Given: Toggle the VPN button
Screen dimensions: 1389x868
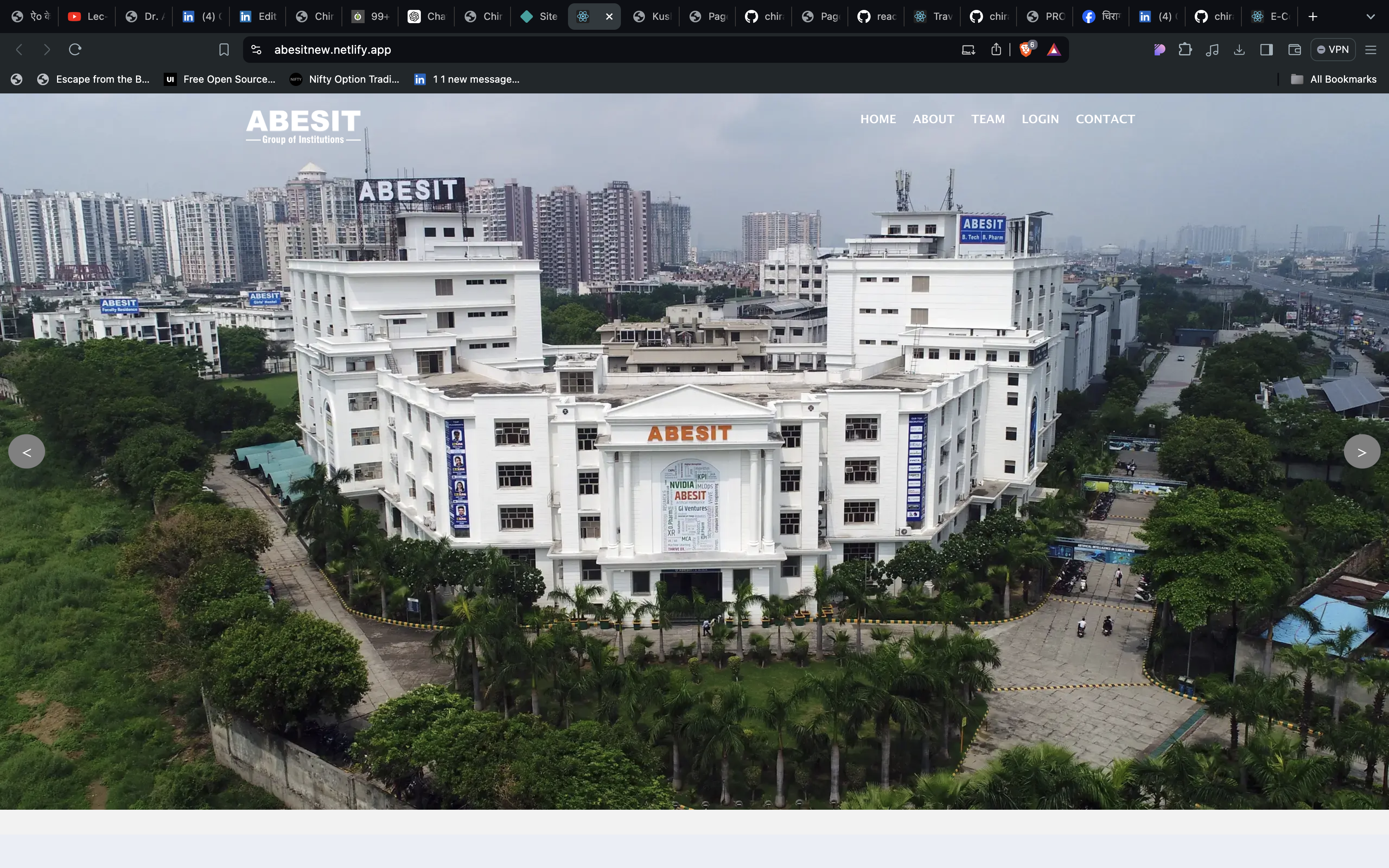Looking at the screenshot, I should (x=1333, y=50).
